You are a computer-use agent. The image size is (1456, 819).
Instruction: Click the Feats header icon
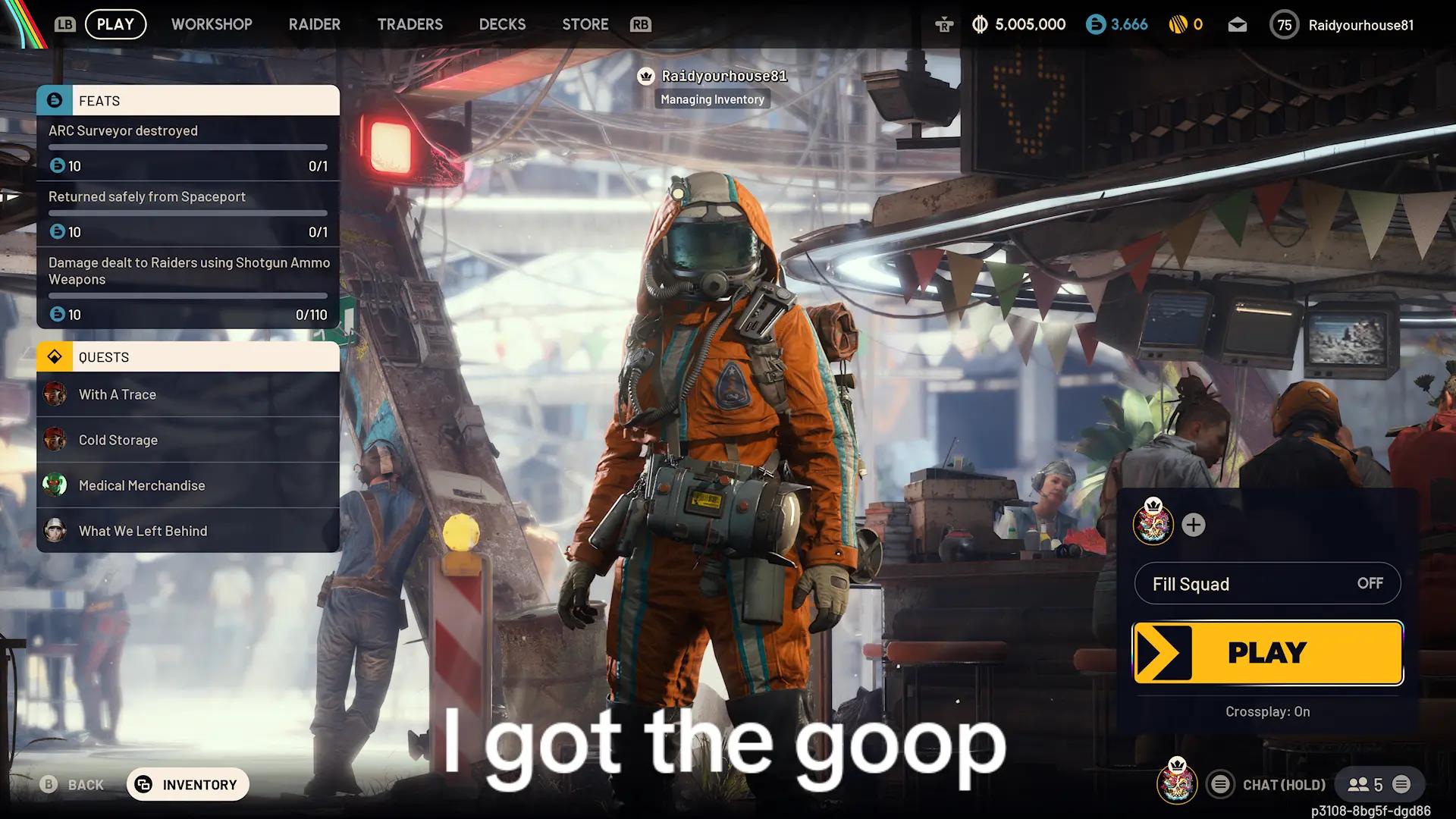pyautogui.click(x=55, y=100)
